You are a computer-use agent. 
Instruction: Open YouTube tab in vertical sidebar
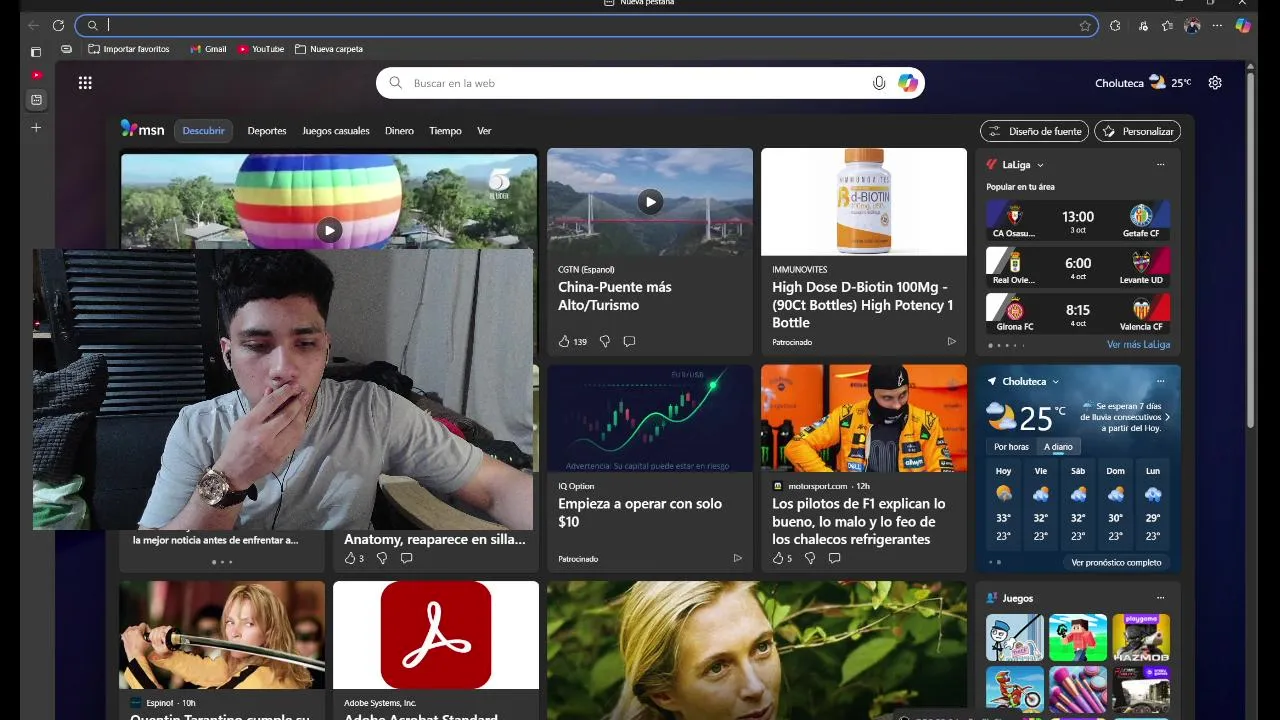click(36, 75)
